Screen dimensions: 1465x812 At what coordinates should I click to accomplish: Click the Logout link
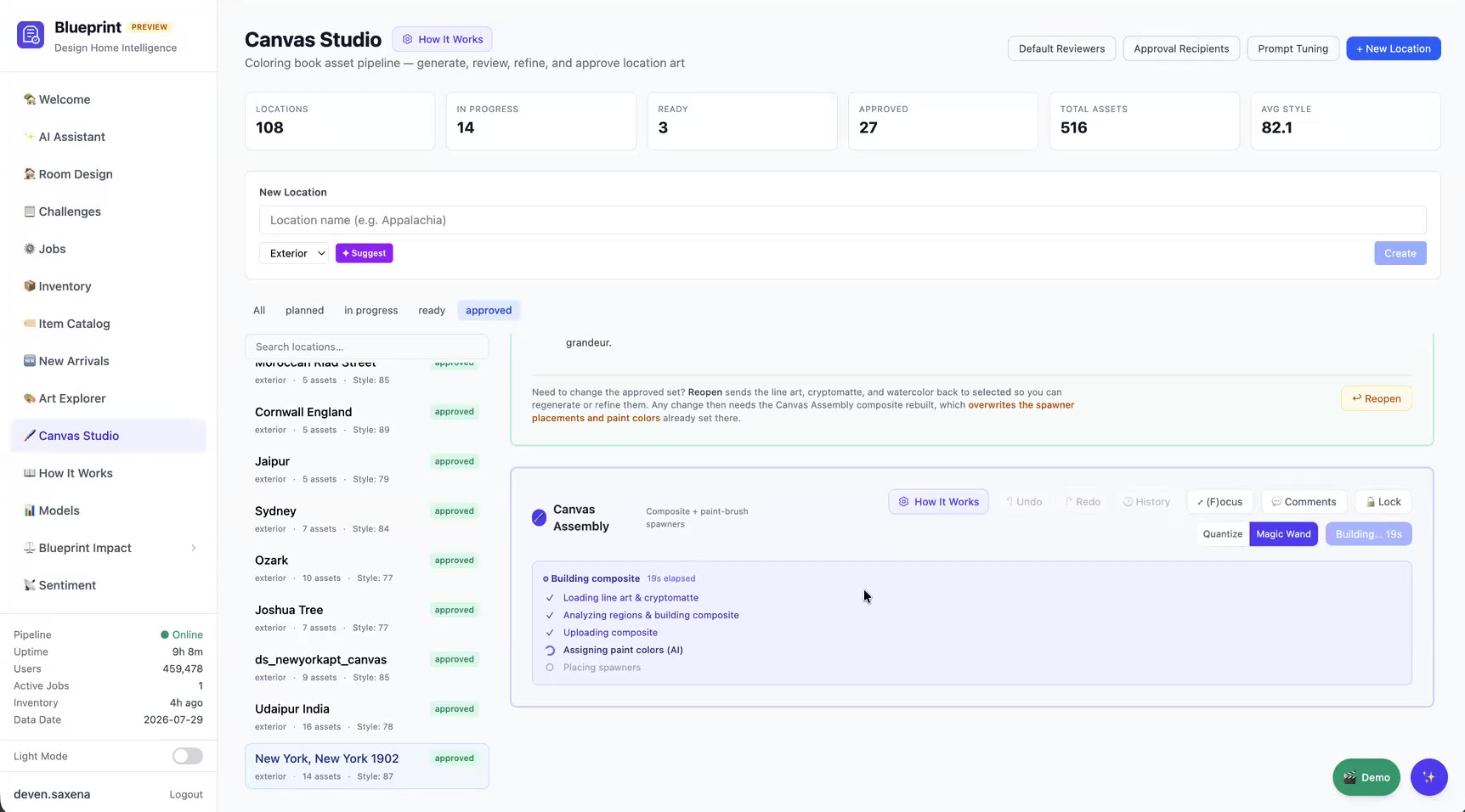coord(186,795)
